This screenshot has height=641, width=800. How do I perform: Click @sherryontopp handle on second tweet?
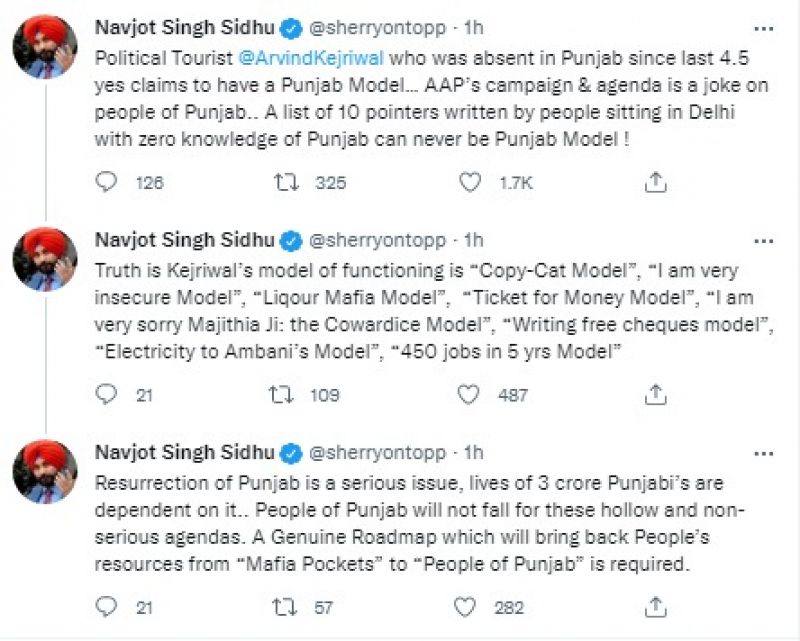click(375, 239)
